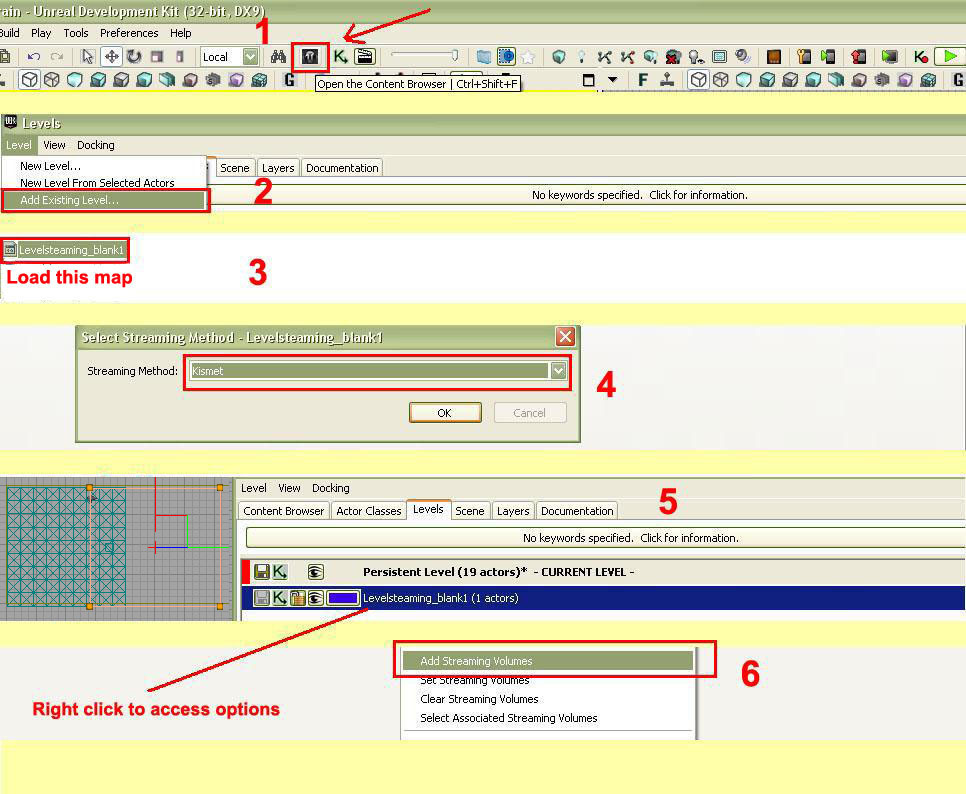Screen dimensions: 966x794
Task: Undo the last action in toolbar
Action: [34, 57]
